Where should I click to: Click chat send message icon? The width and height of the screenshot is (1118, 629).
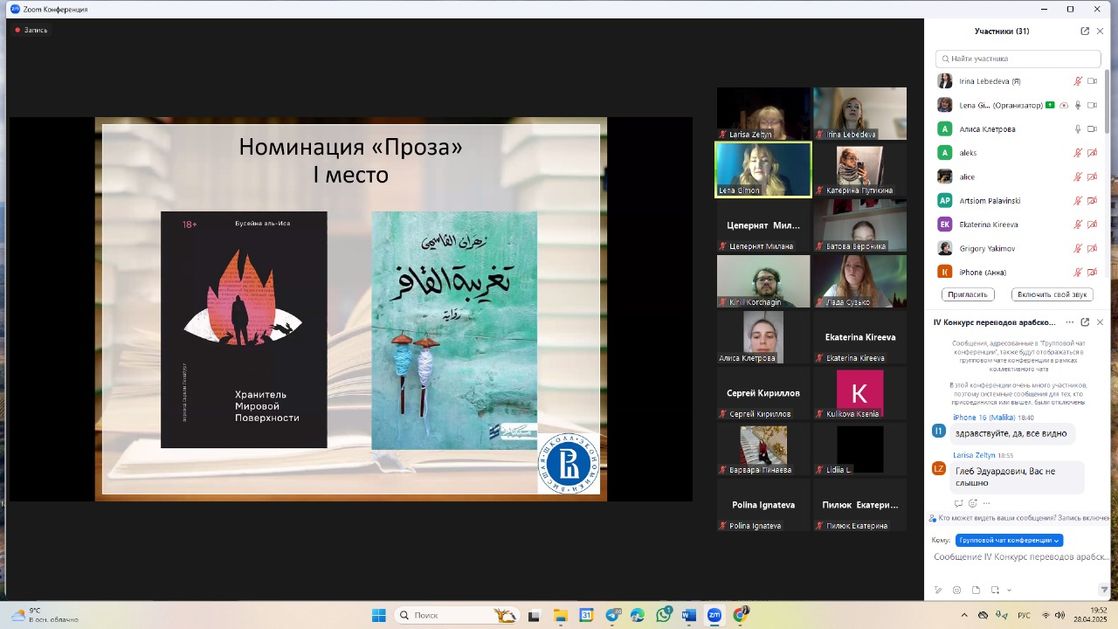tap(1104, 590)
